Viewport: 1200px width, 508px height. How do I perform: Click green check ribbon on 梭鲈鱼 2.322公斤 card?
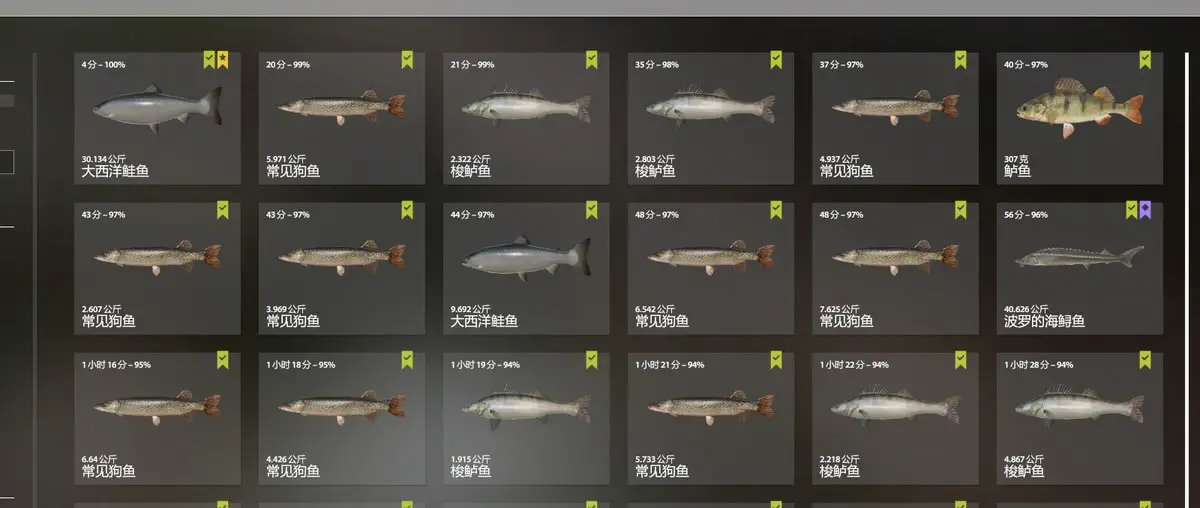coord(592,60)
